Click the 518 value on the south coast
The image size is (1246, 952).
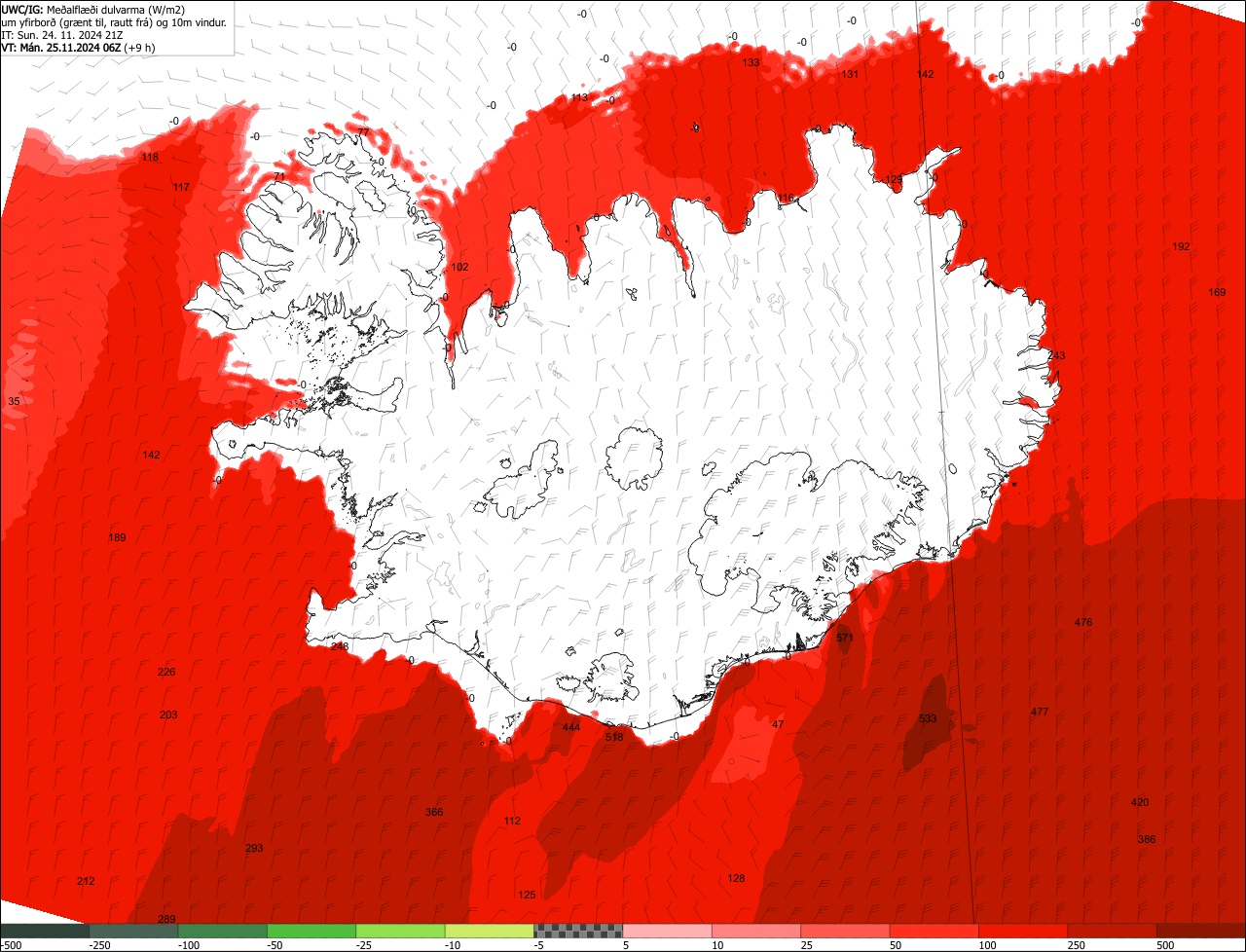614,737
